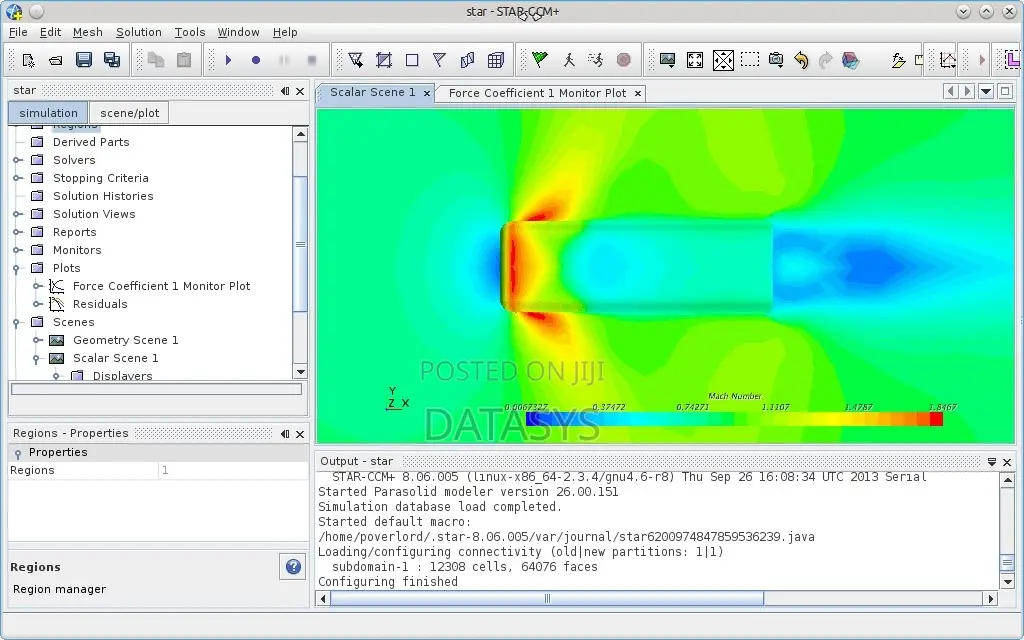The height and width of the screenshot is (640, 1024).
Task: Select Displayers under Scalar Scene 1
Action: (x=122, y=376)
